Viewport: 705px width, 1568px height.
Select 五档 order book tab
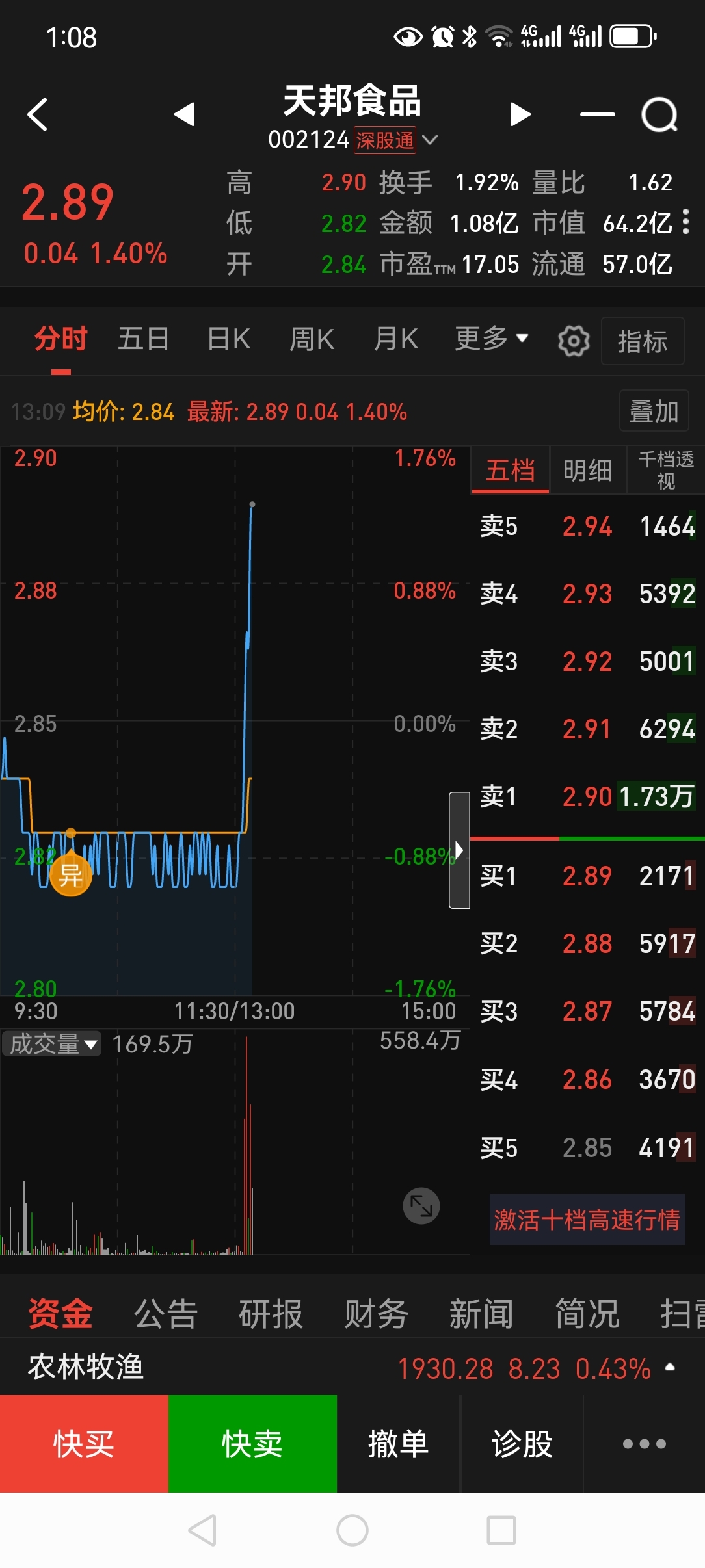pyautogui.click(x=511, y=471)
